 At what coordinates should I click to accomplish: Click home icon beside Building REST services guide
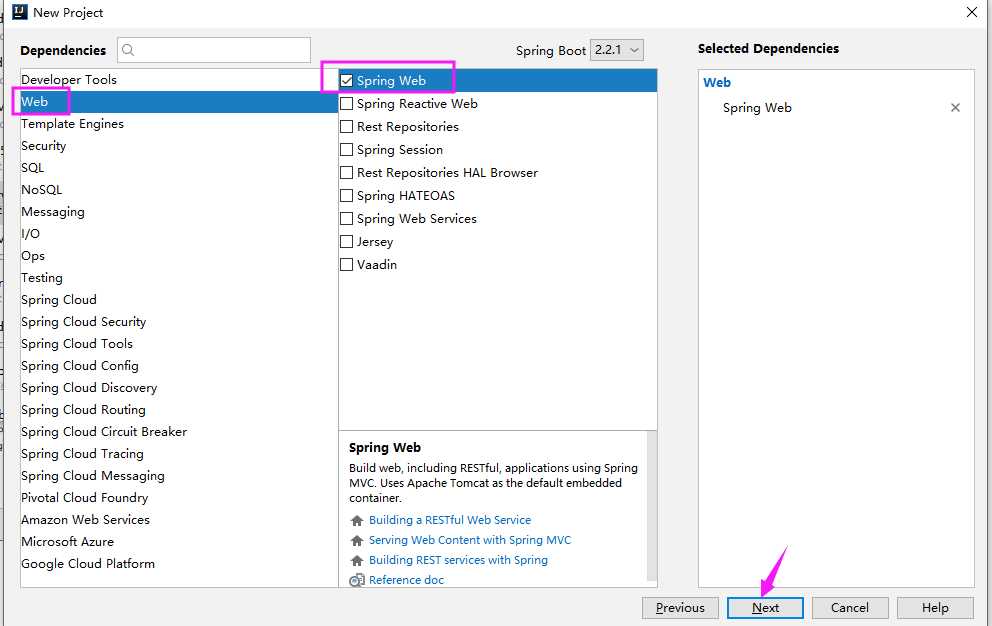click(357, 561)
